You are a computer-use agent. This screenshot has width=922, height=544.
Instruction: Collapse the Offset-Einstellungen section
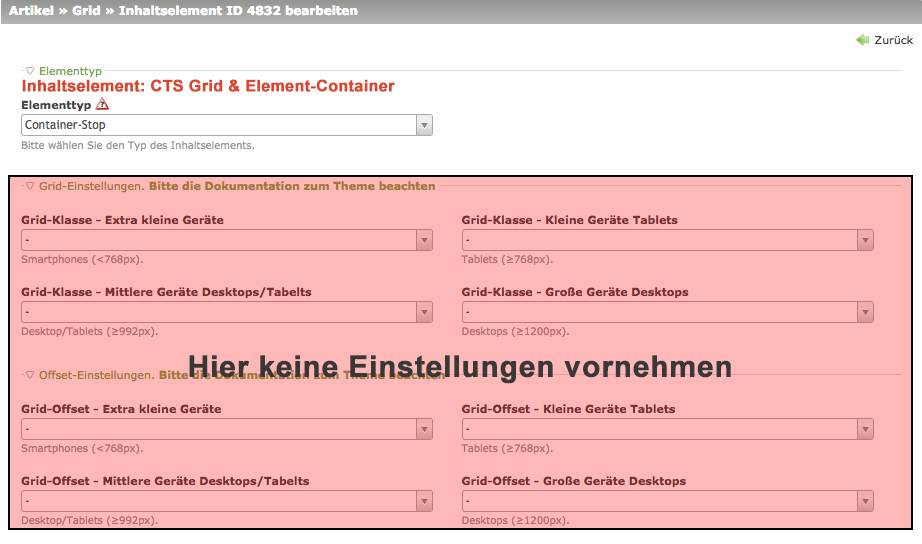[x=30, y=375]
